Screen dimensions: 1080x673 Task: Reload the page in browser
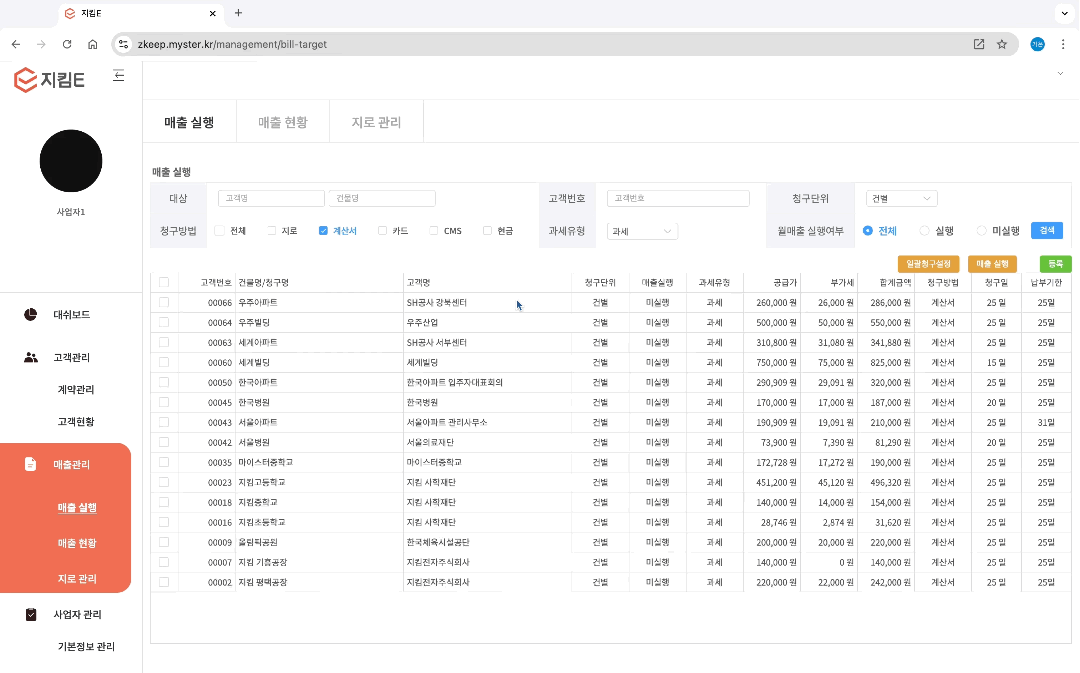click(67, 44)
